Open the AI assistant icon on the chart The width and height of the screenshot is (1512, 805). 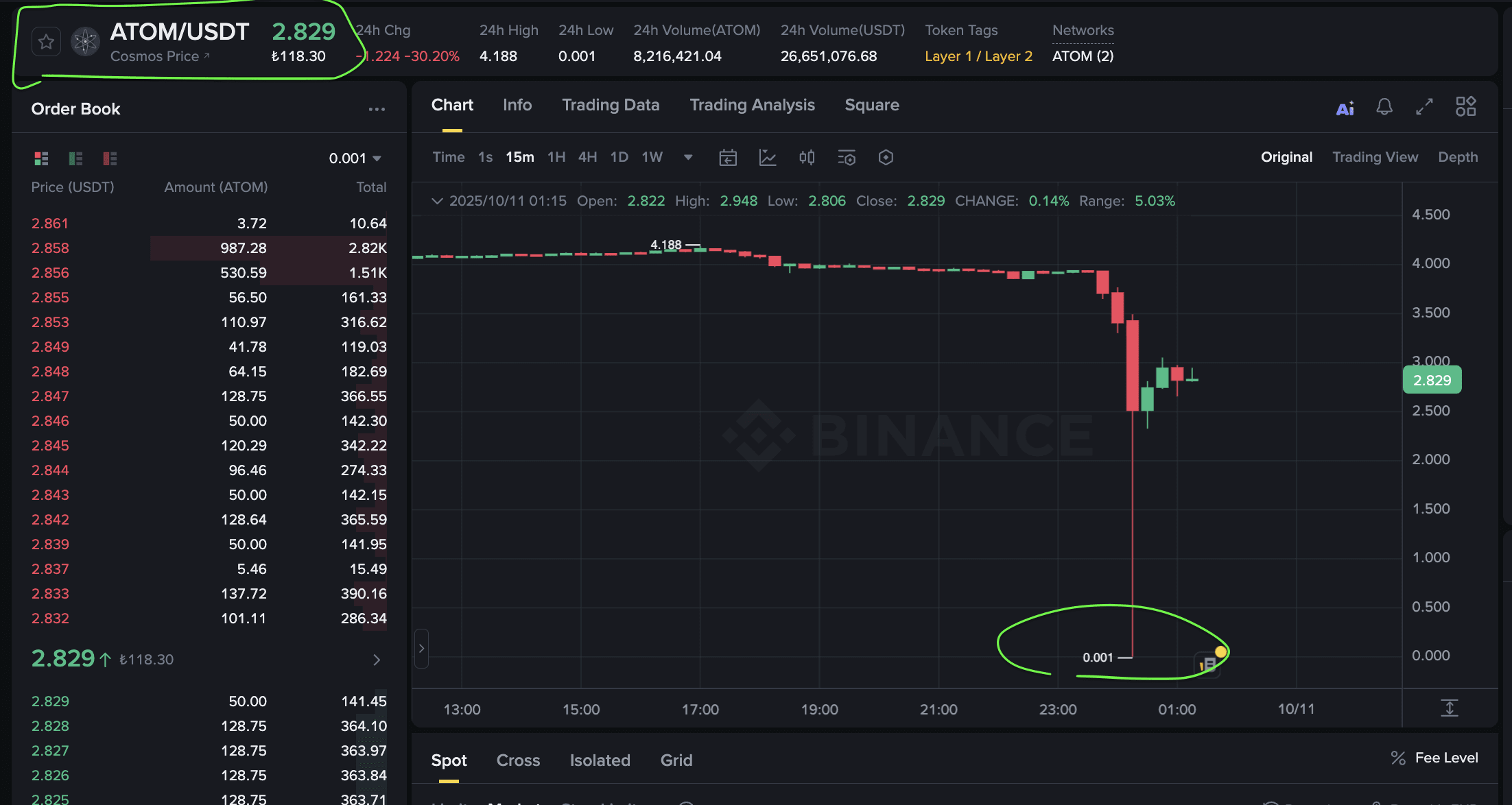1345,108
